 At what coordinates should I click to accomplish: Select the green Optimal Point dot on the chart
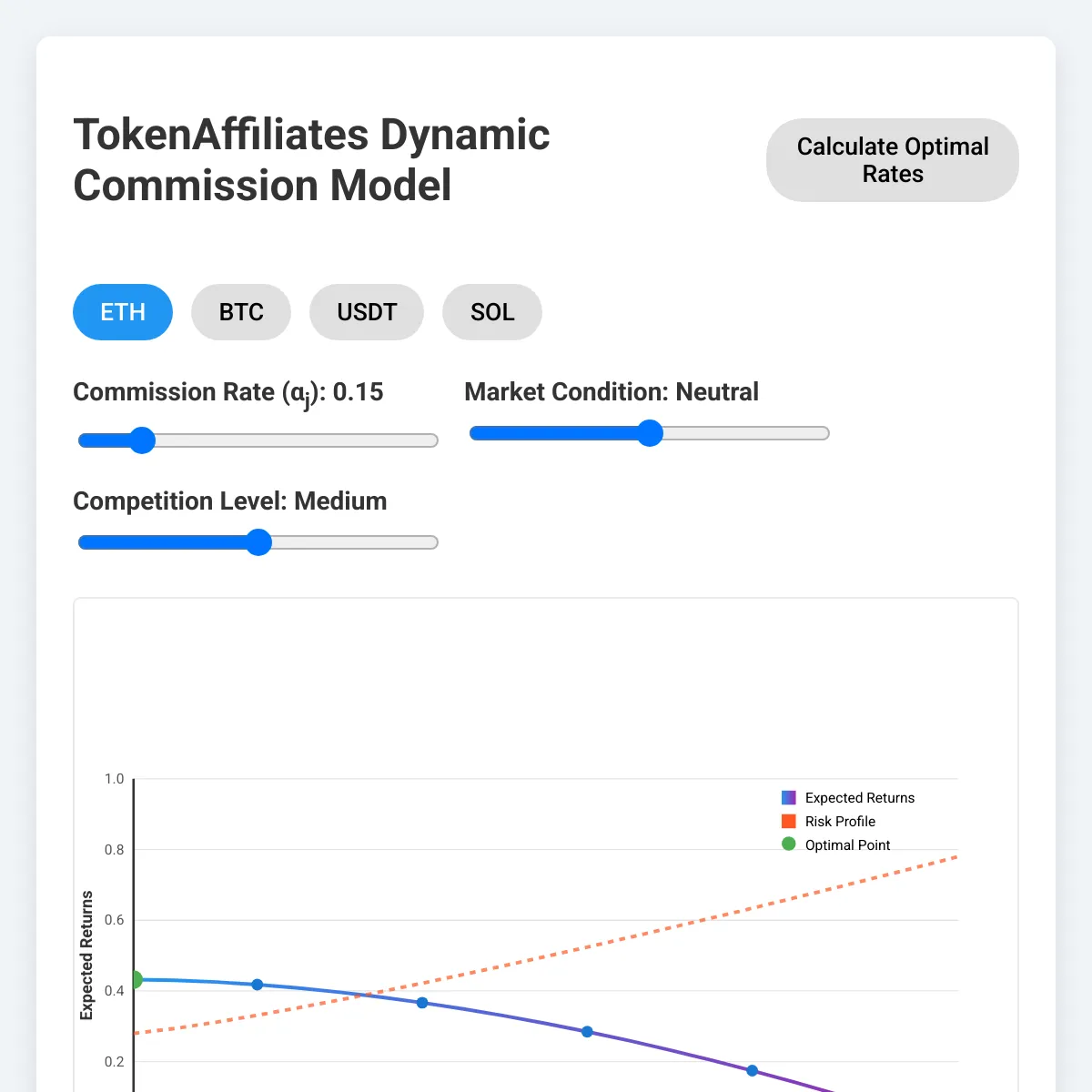(135, 980)
